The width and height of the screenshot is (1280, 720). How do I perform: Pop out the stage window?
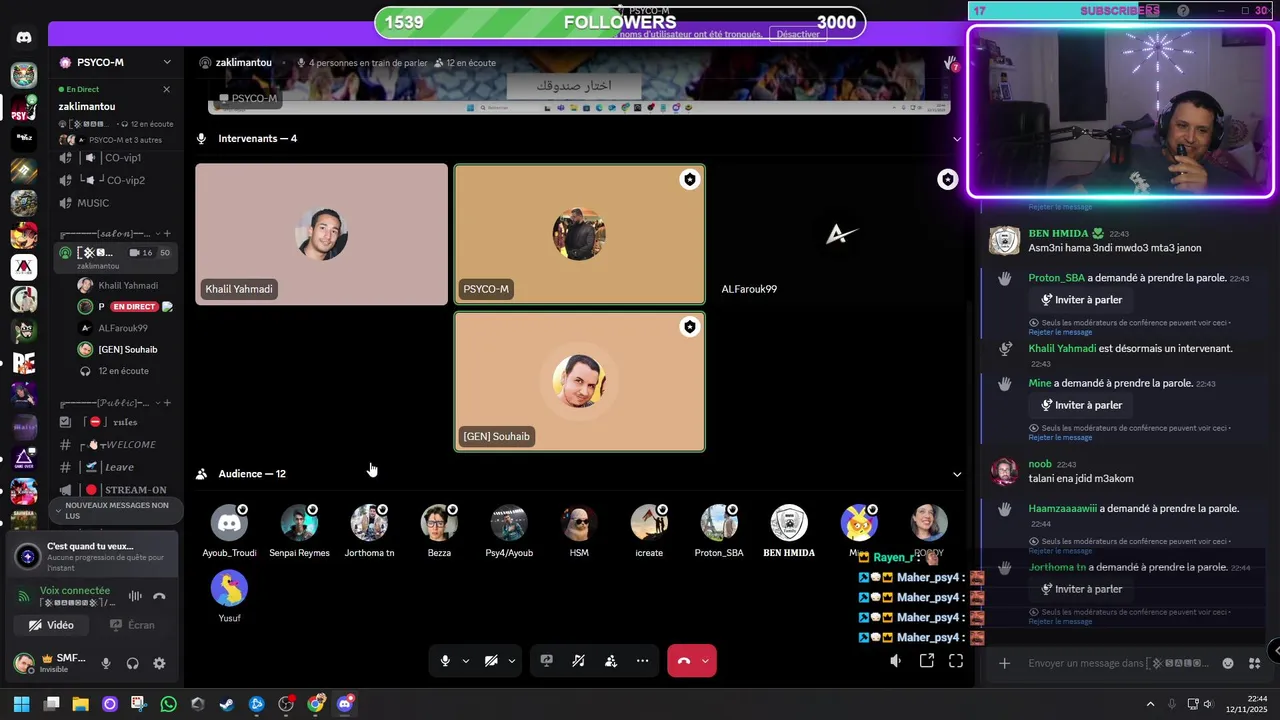tap(927, 661)
